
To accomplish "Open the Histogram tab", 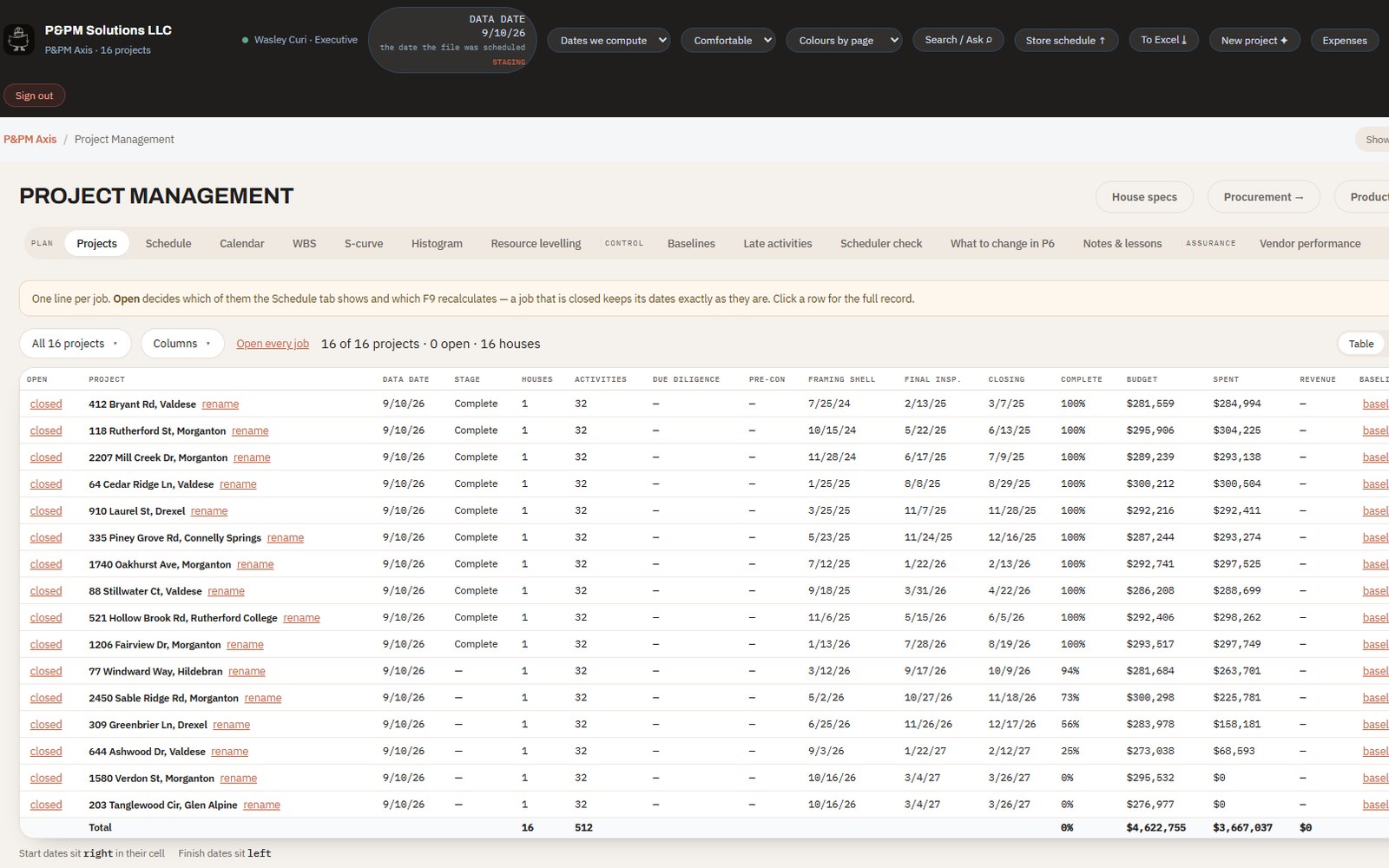I will coord(437,244).
